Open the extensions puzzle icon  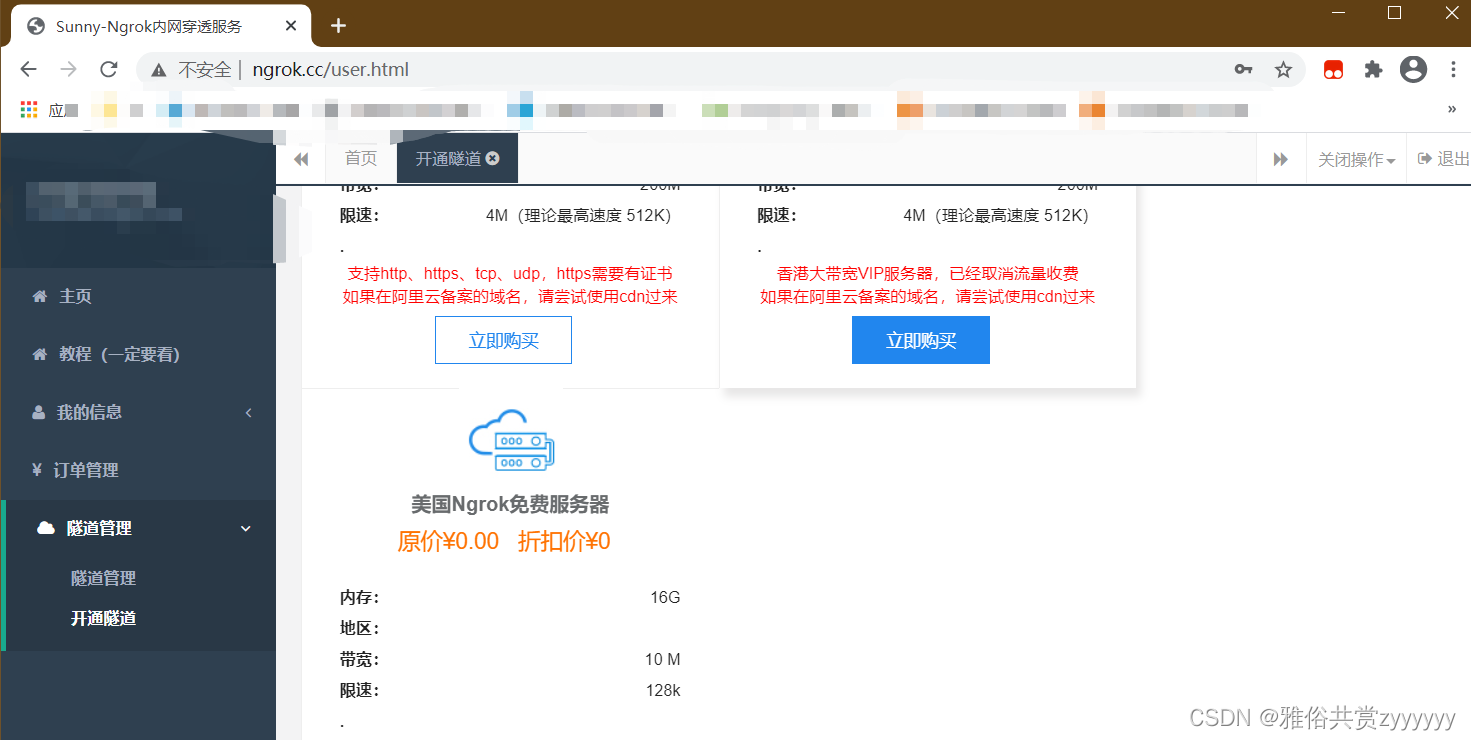pyautogui.click(x=1373, y=69)
